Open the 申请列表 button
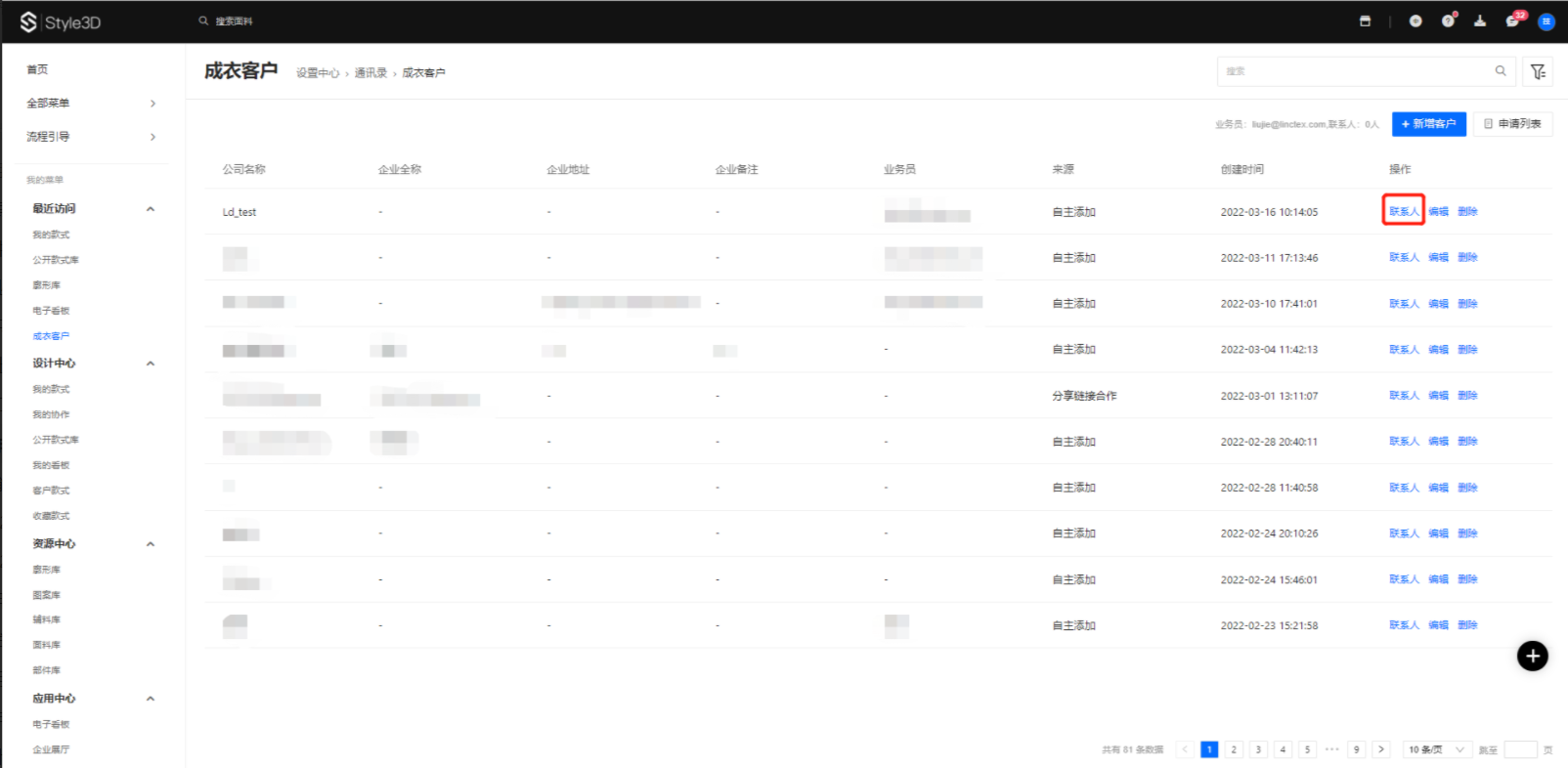The height and width of the screenshot is (768, 1568). pos(1512,124)
